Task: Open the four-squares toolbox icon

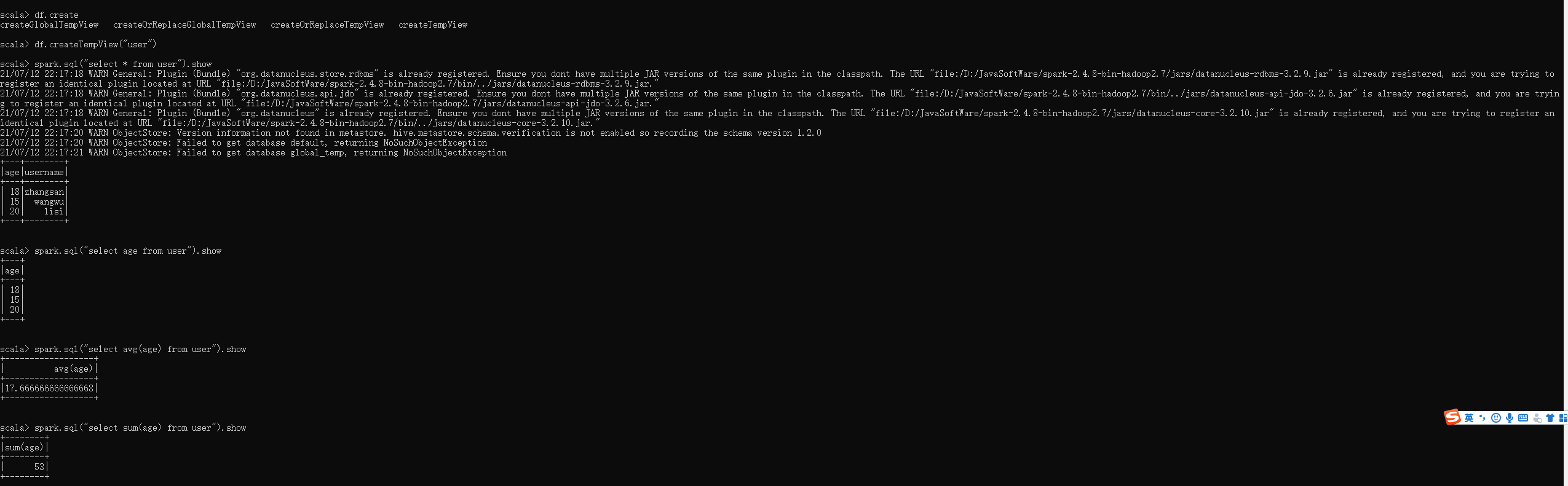Action: pyautogui.click(x=1563, y=418)
